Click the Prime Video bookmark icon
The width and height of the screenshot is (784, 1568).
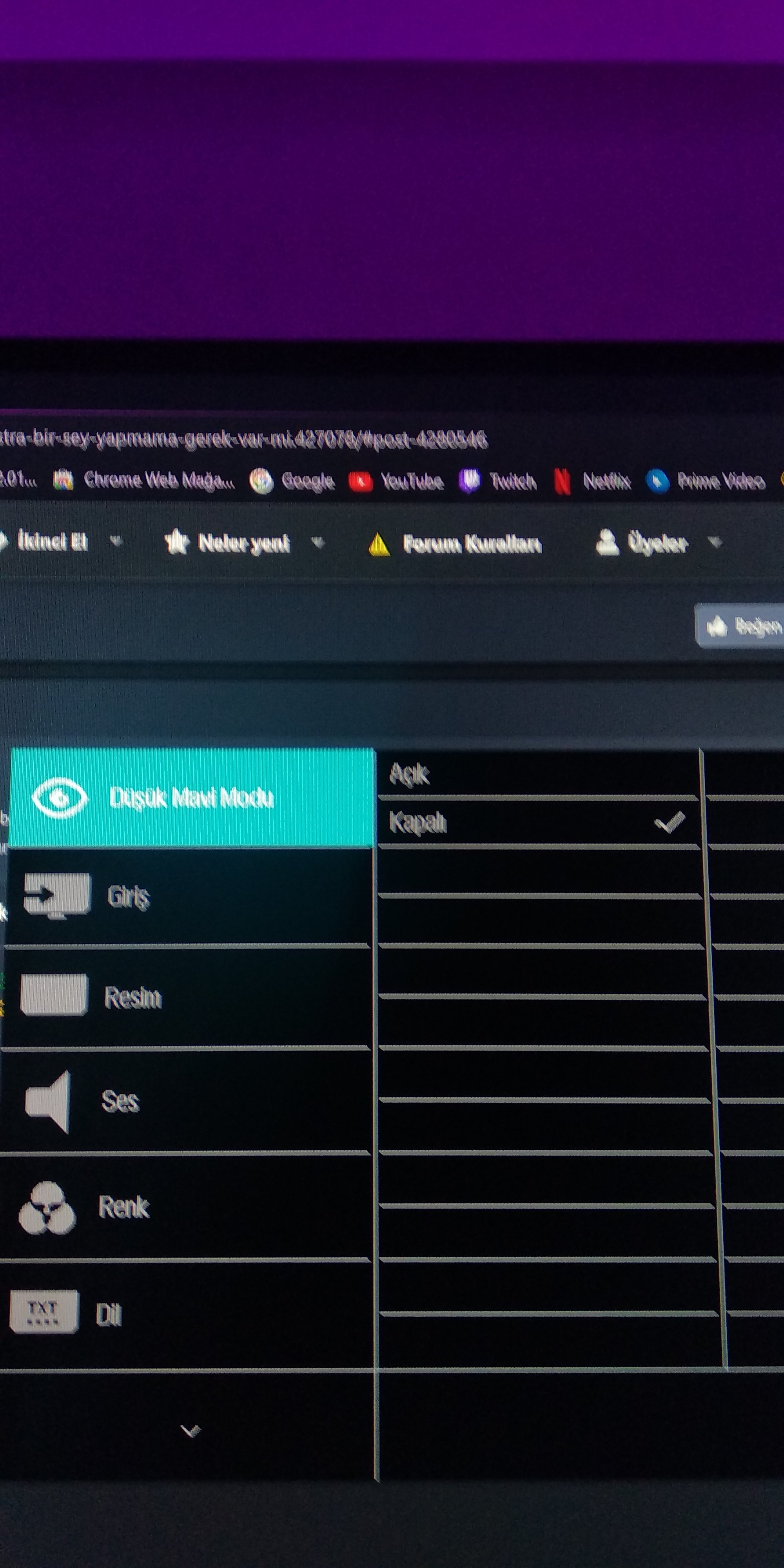tap(657, 481)
